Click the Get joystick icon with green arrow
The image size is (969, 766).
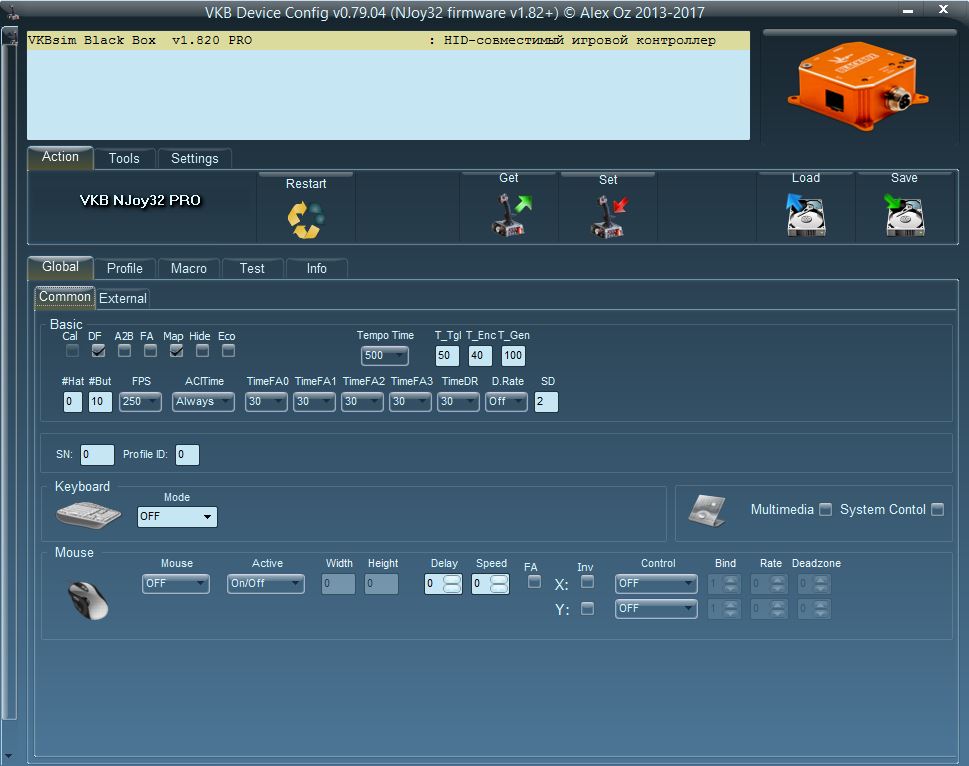tap(510, 214)
